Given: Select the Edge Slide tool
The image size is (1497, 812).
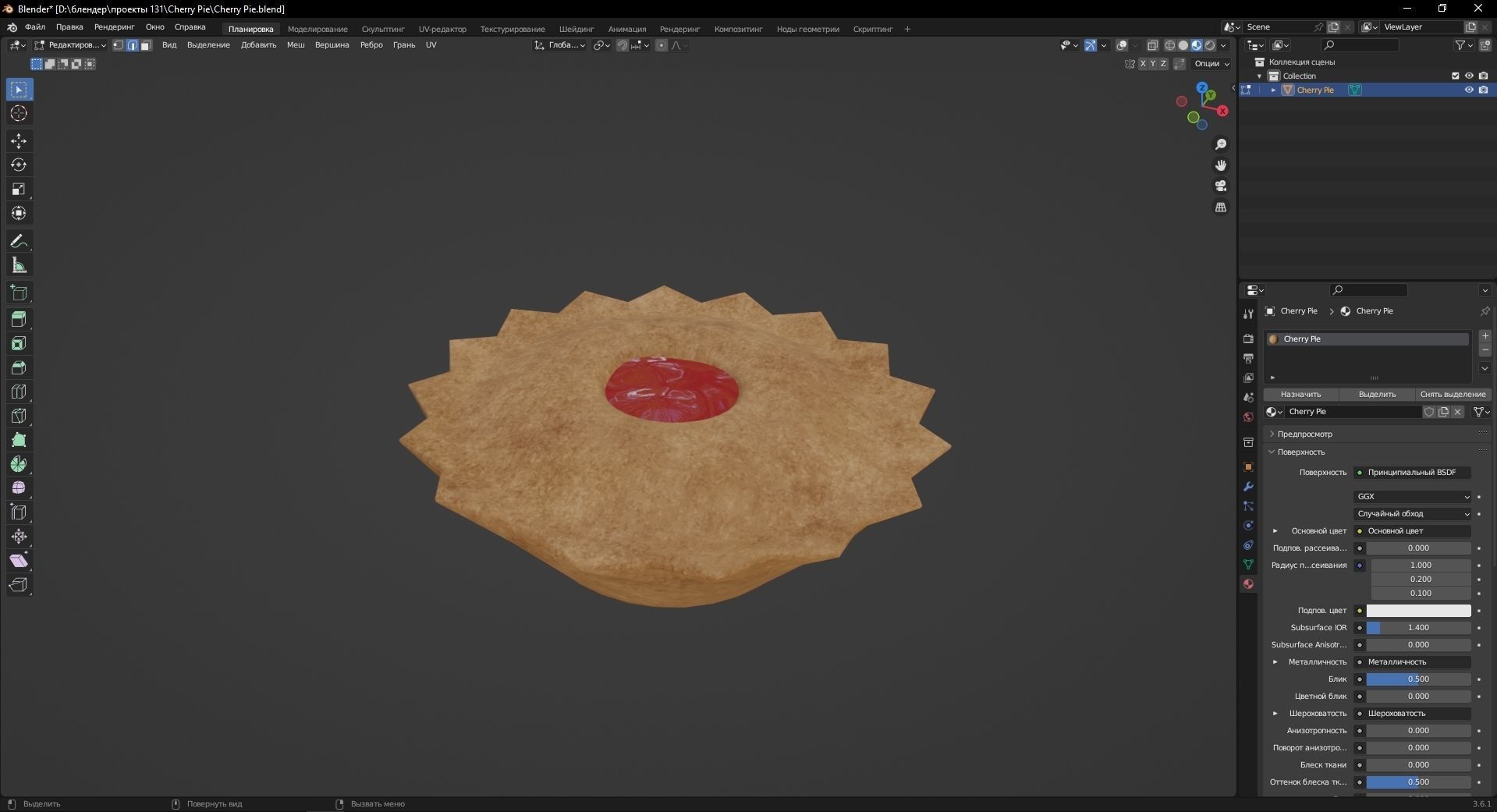Looking at the screenshot, I should point(19,512).
